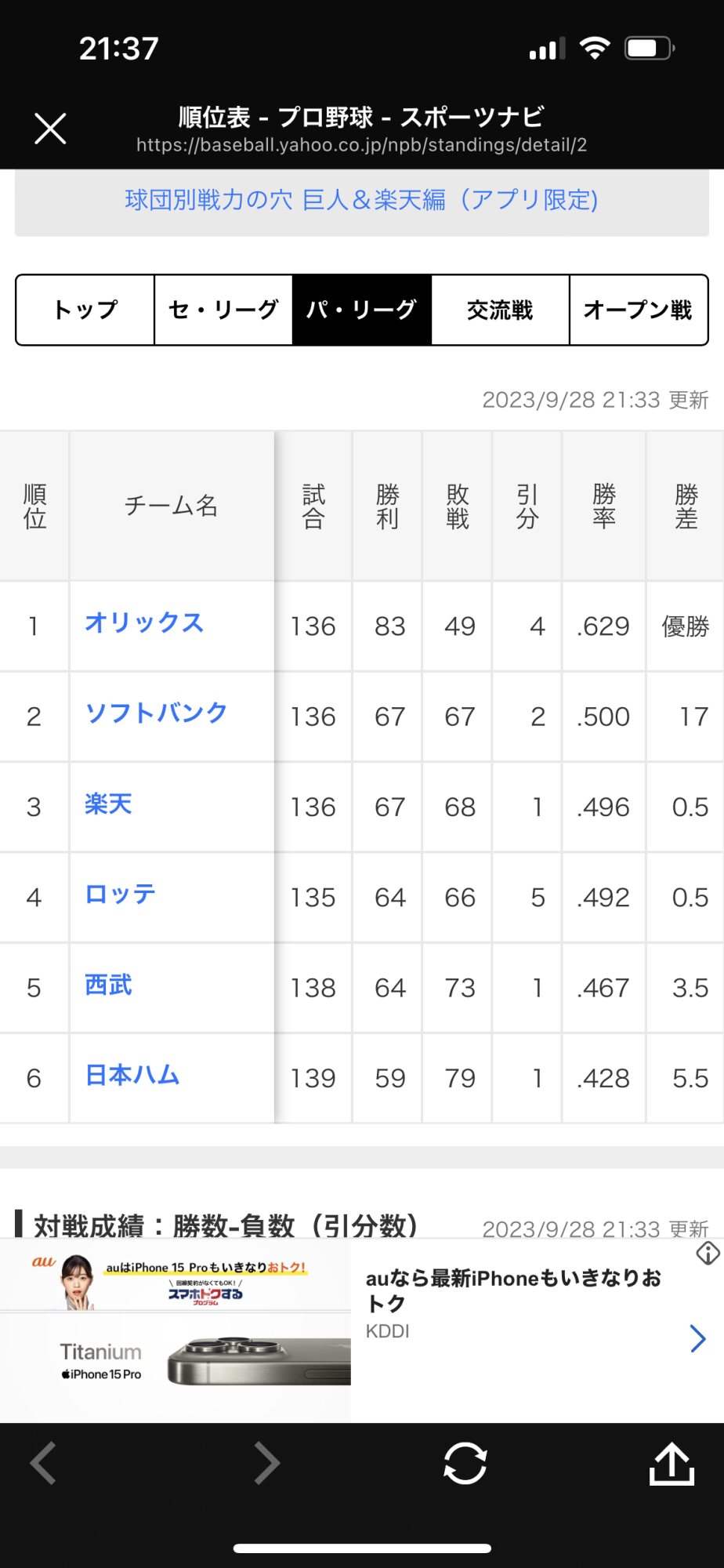Open the 球団別戦力の穴 巨人＆楽天編 link
Screen dimensions: 724x1568
point(361,200)
